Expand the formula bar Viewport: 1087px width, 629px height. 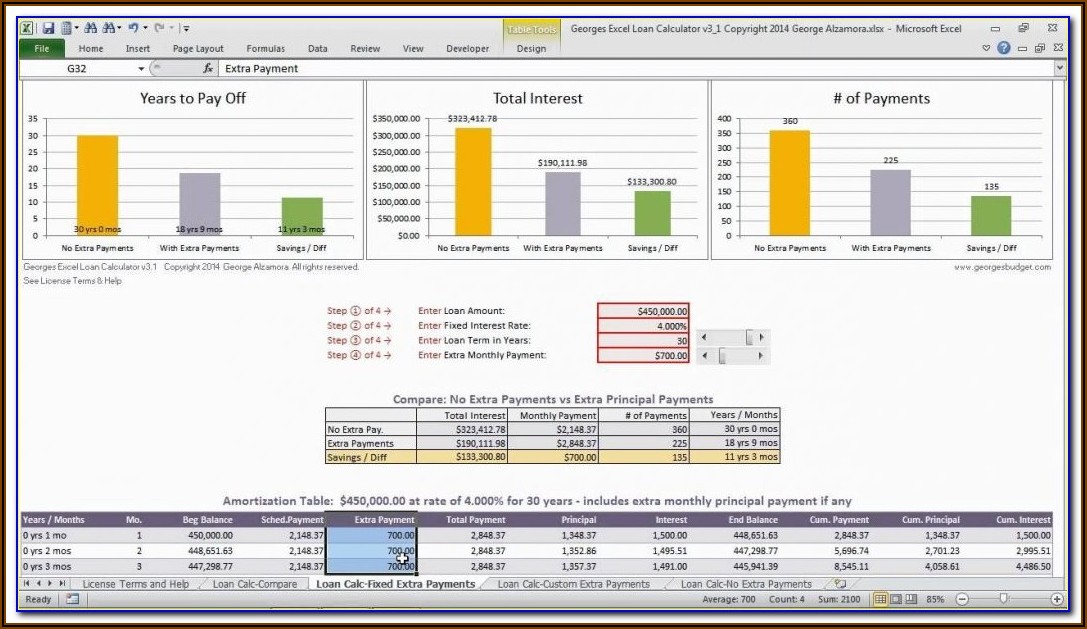point(1059,68)
